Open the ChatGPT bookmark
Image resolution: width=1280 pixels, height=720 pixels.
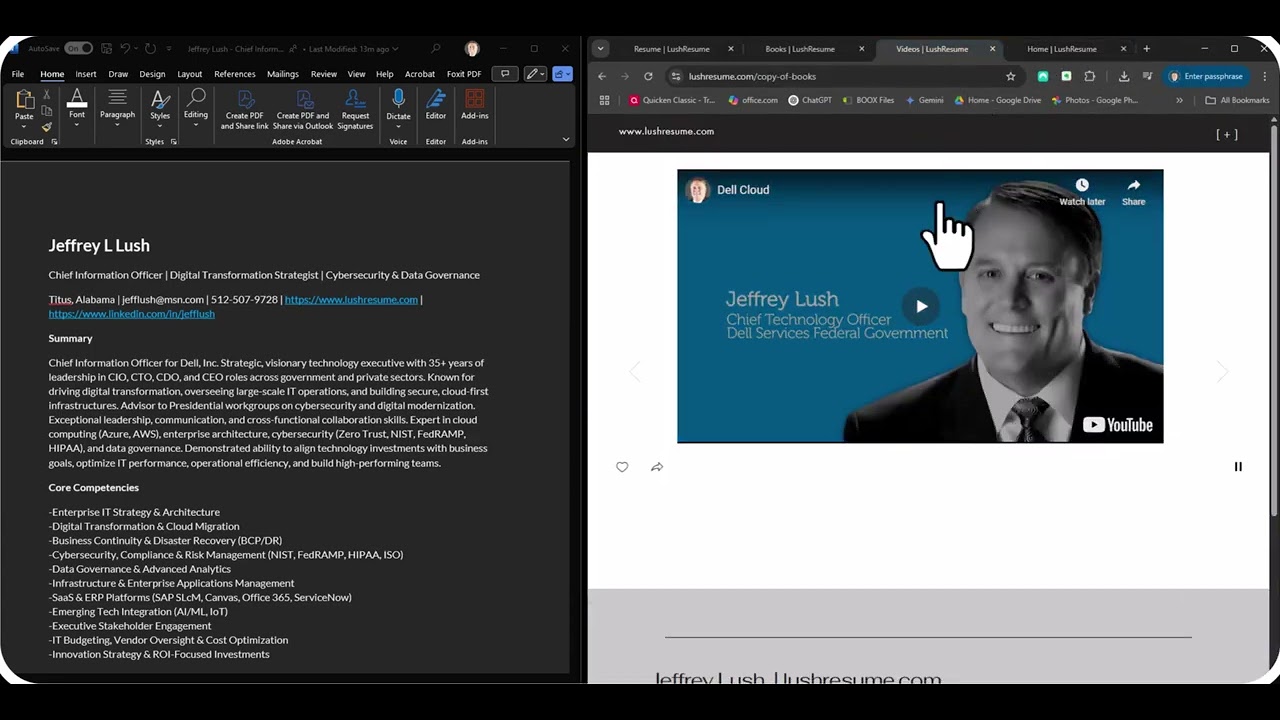(x=810, y=100)
